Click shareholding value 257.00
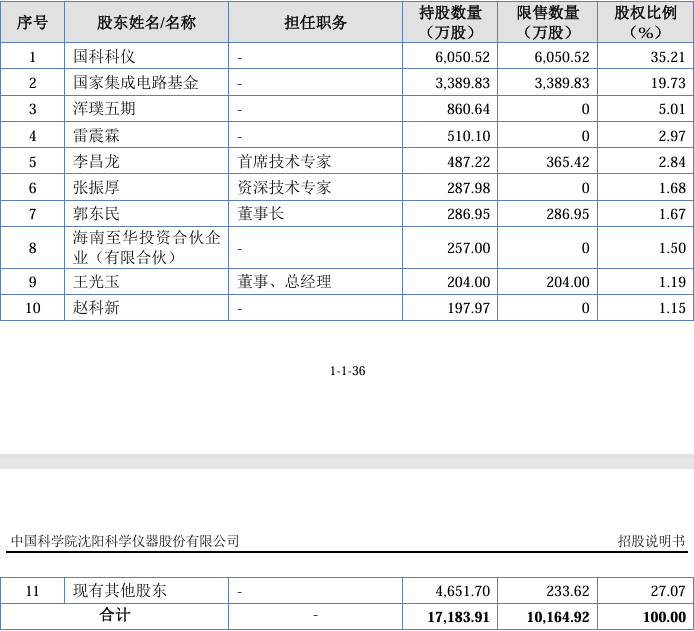The height and width of the screenshot is (631, 694). 469,248
